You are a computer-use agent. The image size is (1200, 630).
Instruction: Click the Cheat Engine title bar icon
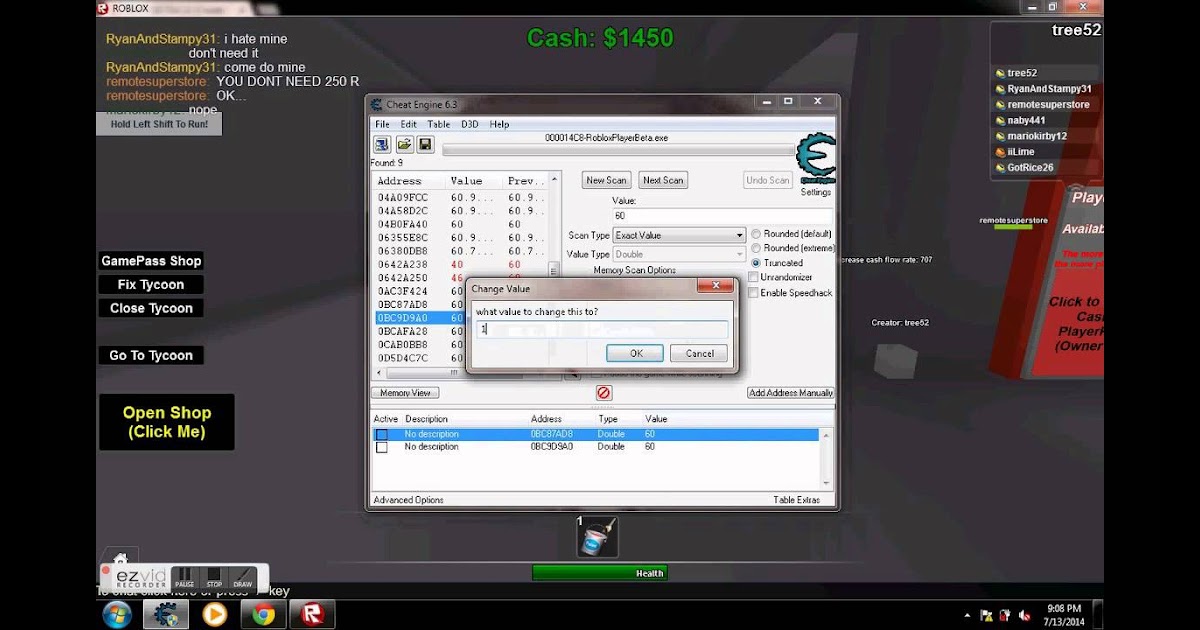point(377,104)
